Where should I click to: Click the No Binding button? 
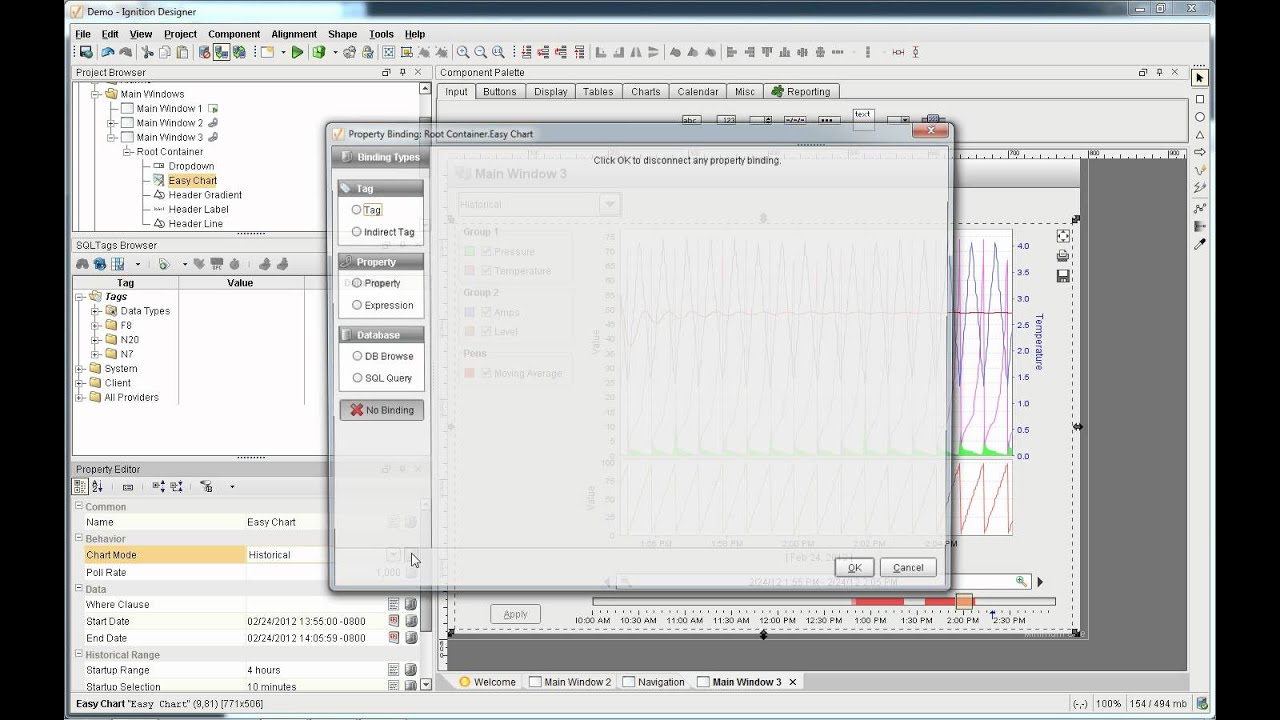(x=382, y=410)
